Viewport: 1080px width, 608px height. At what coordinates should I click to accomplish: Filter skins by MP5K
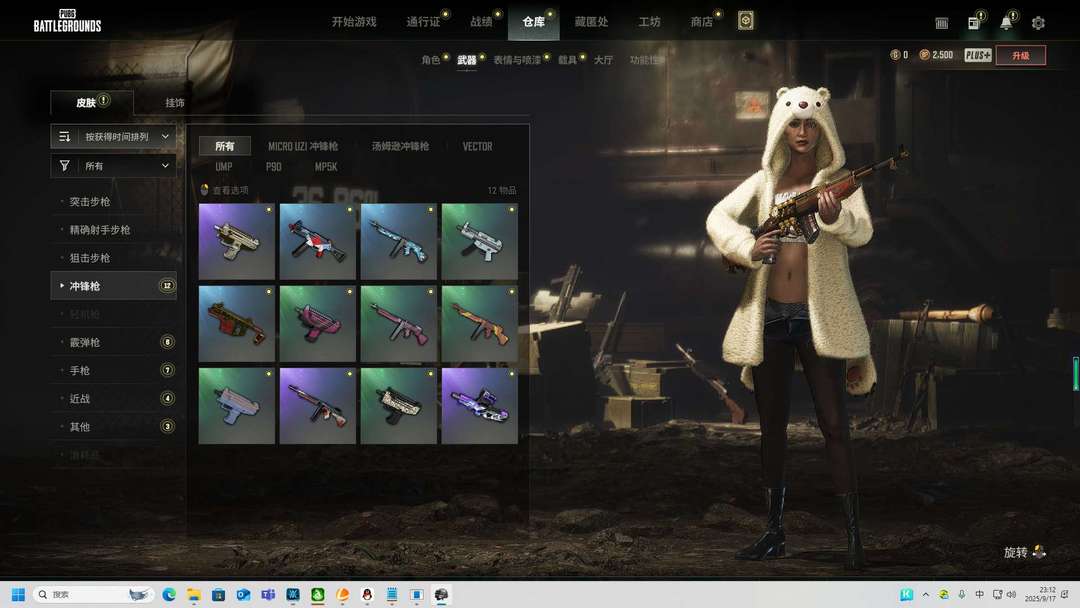326,167
